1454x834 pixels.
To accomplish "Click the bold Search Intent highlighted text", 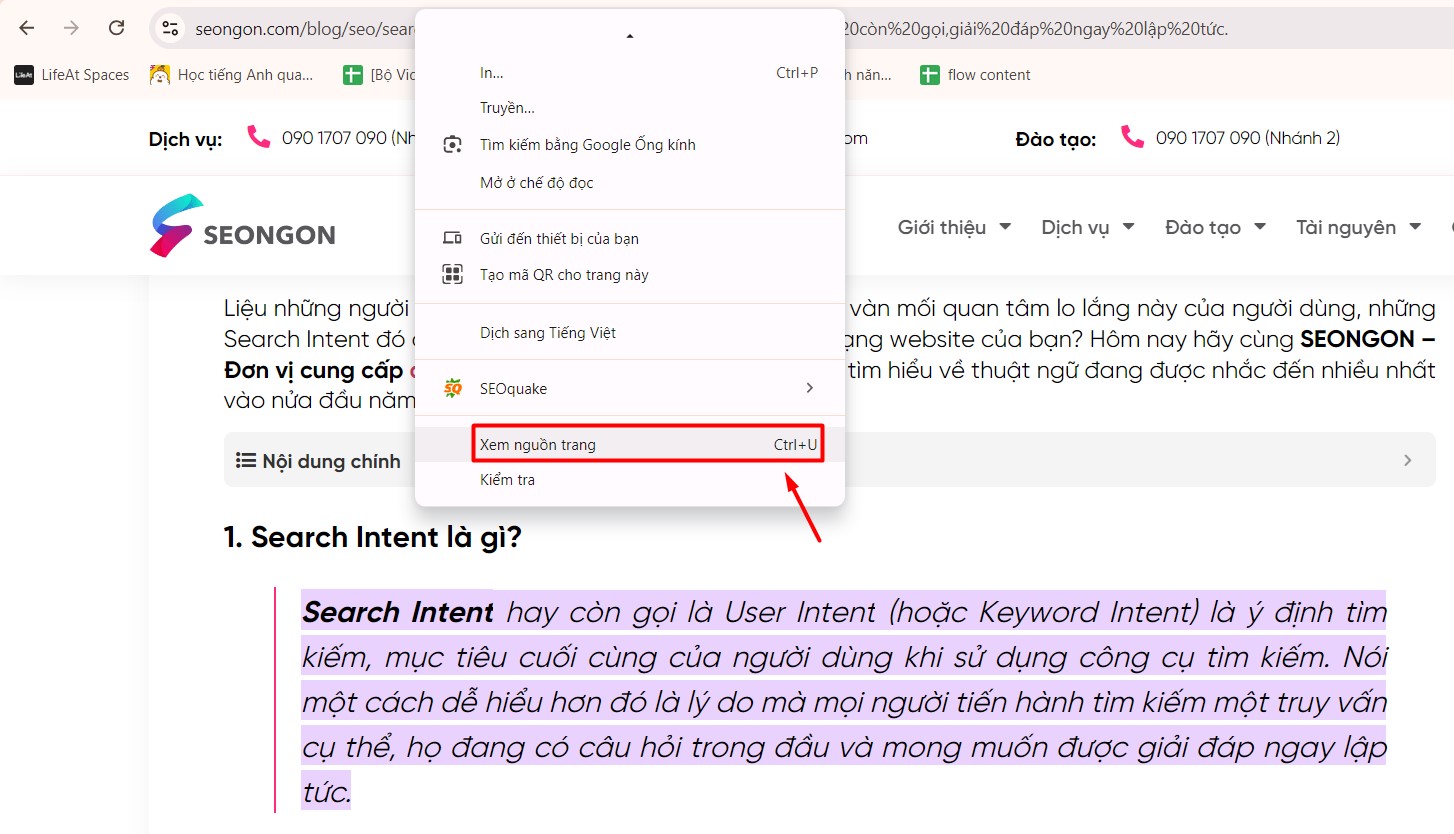I will (398, 612).
